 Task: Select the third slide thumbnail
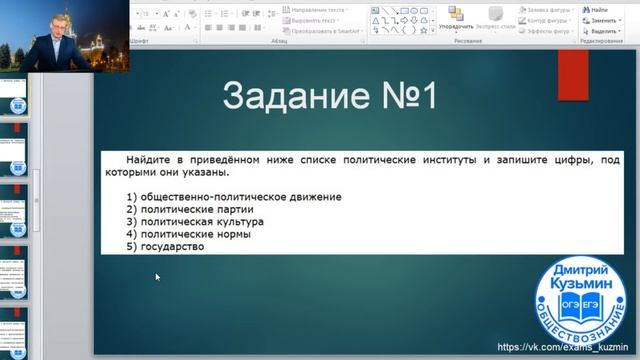pos(13,211)
